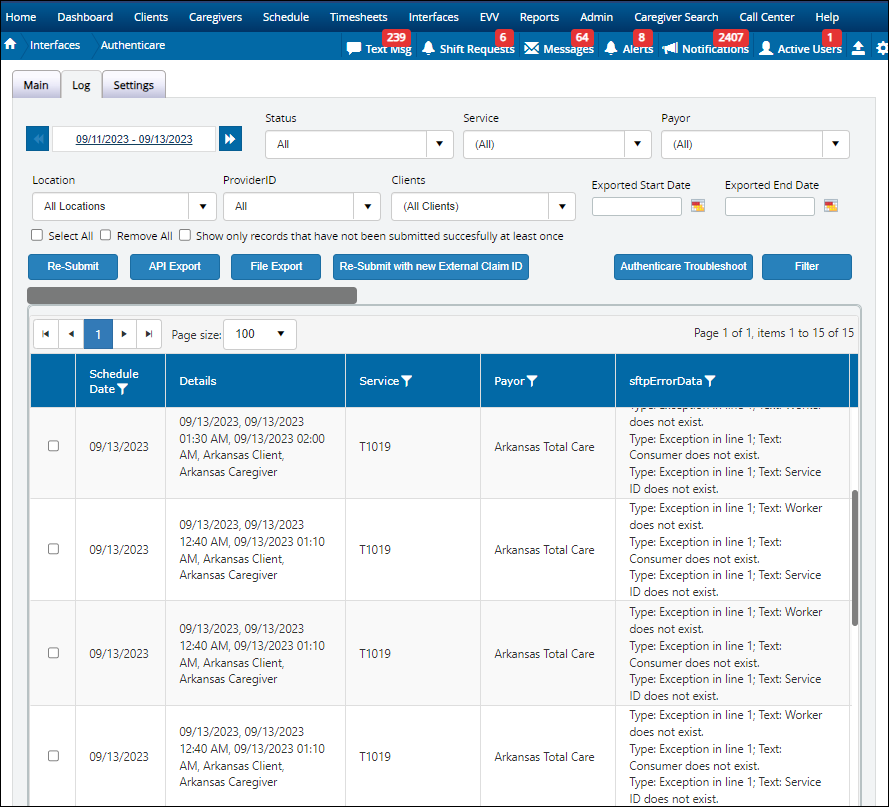
Task: Click the grid vertical scrollbar thumb
Action: [855, 558]
